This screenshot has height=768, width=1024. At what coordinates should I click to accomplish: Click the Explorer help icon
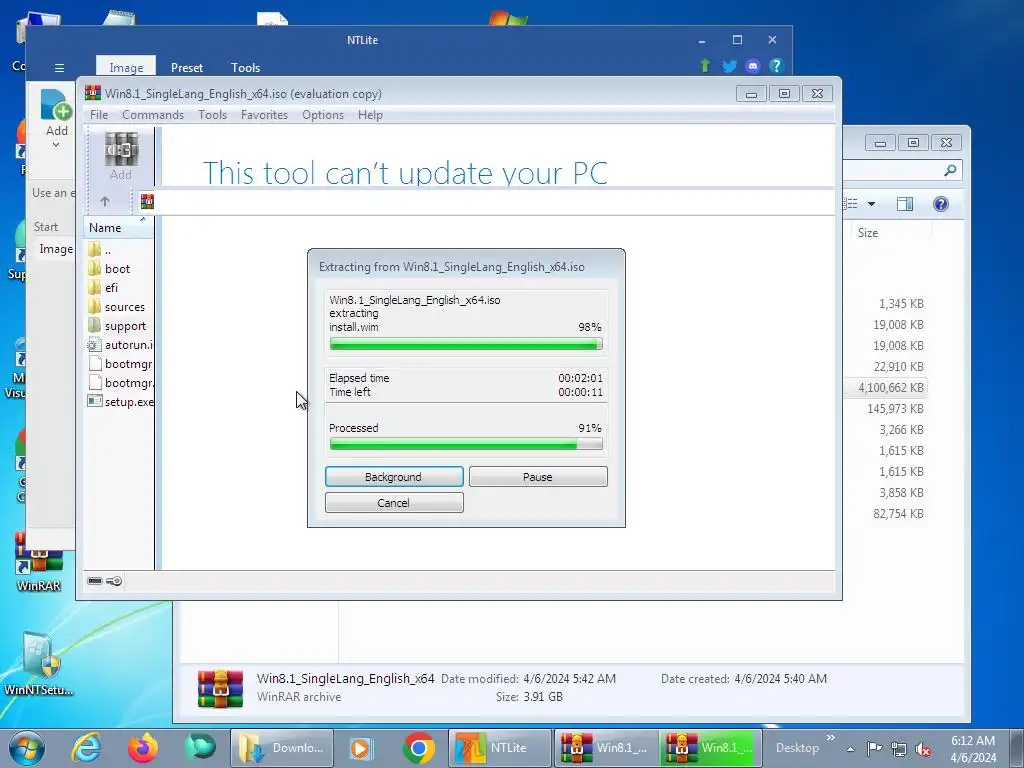click(x=940, y=204)
